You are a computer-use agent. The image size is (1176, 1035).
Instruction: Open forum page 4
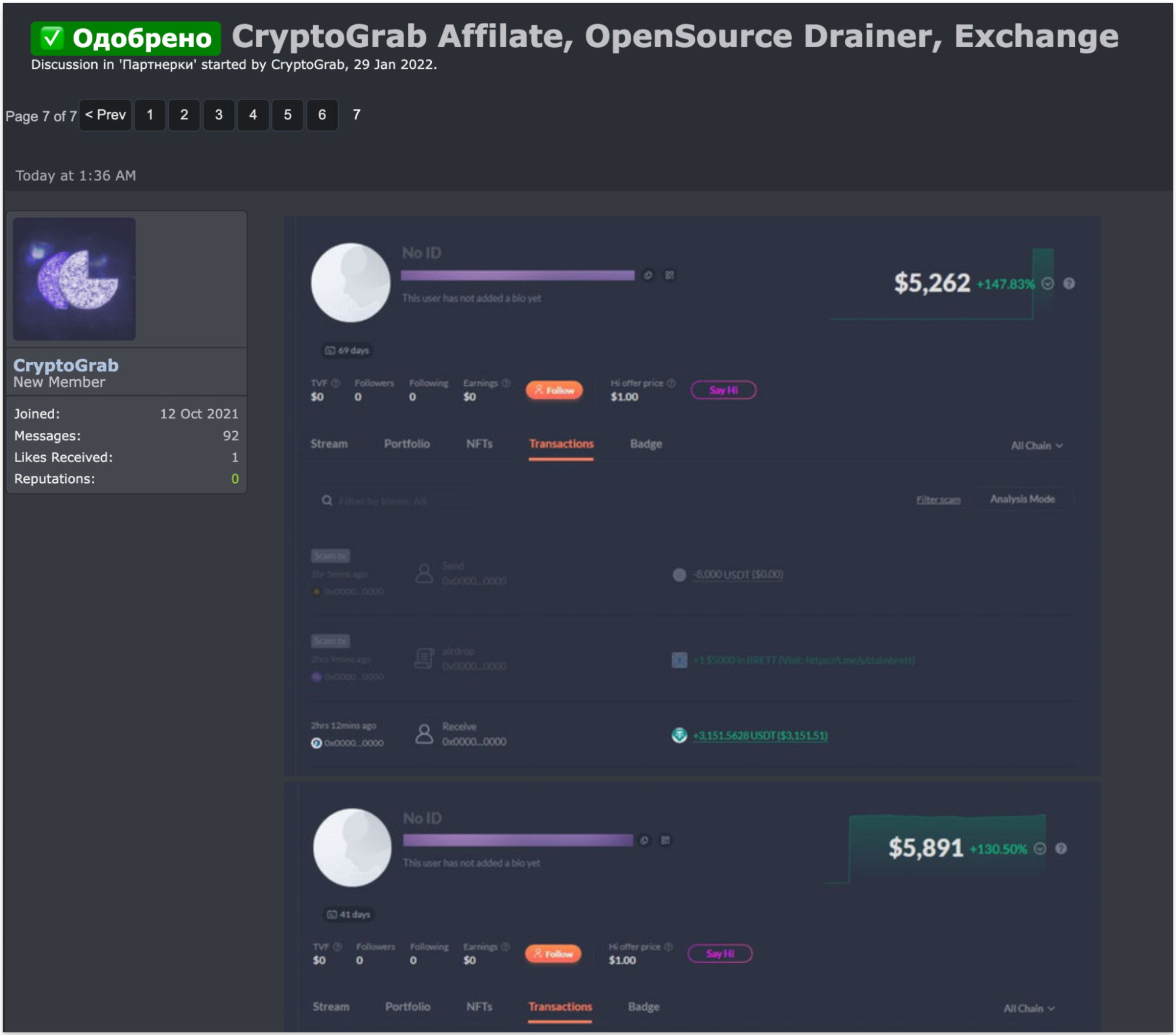point(253,115)
